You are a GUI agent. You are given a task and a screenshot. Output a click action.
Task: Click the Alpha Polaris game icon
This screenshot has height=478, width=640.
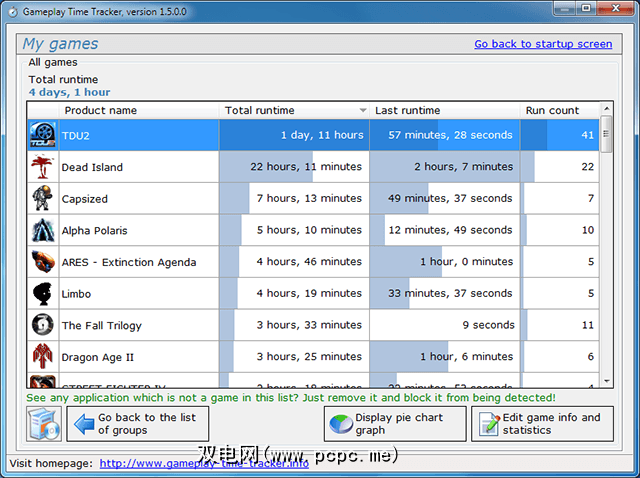click(x=43, y=230)
